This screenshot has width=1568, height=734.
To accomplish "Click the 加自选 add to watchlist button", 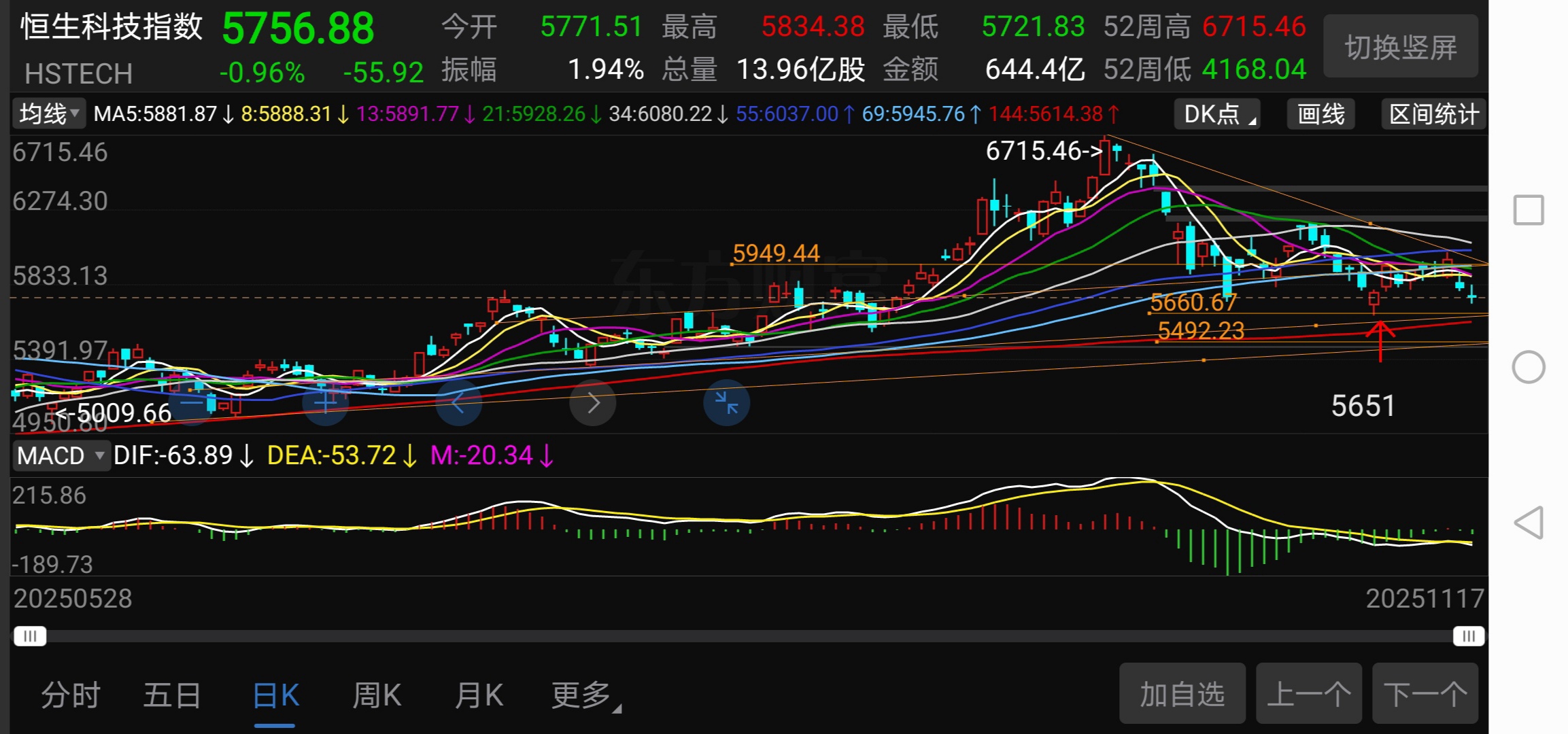I will [x=1182, y=694].
